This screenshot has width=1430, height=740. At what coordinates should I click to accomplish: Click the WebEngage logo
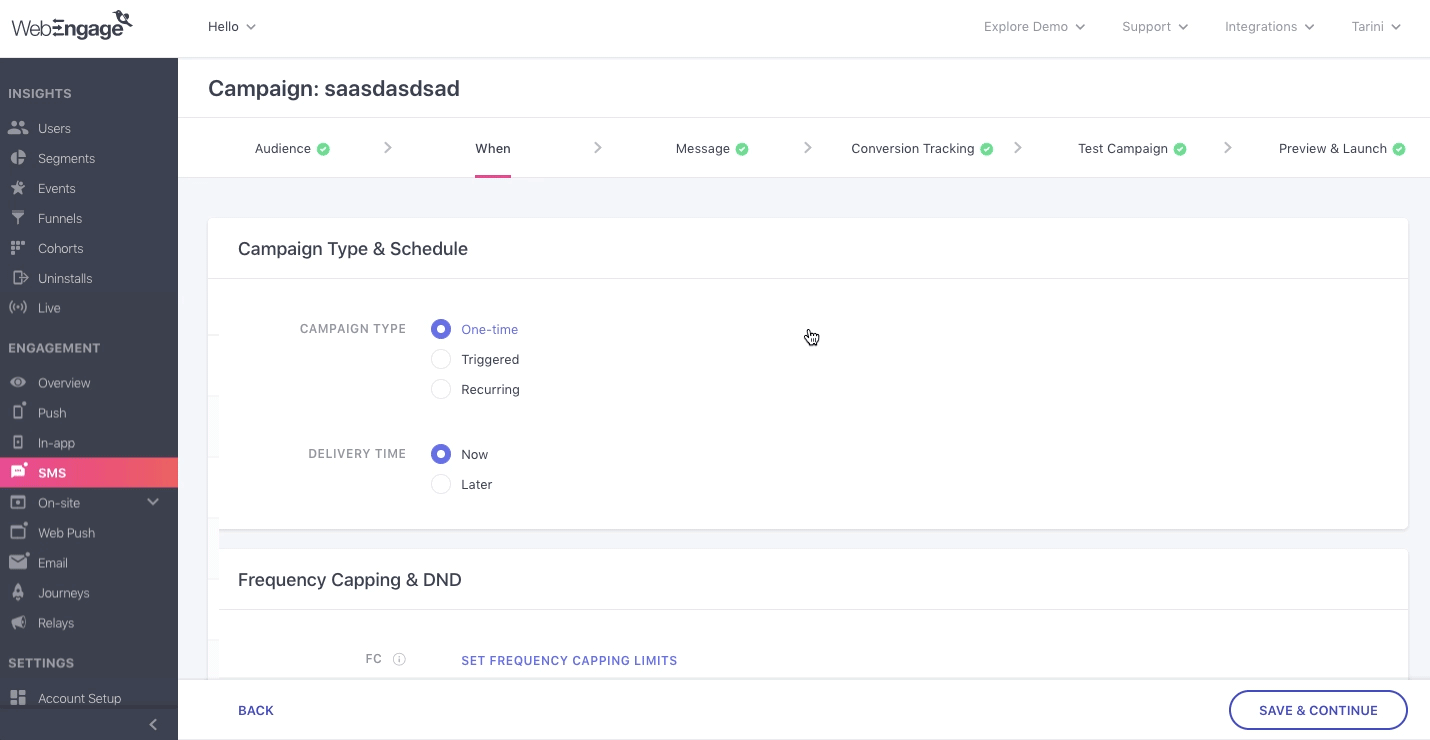pos(72,24)
